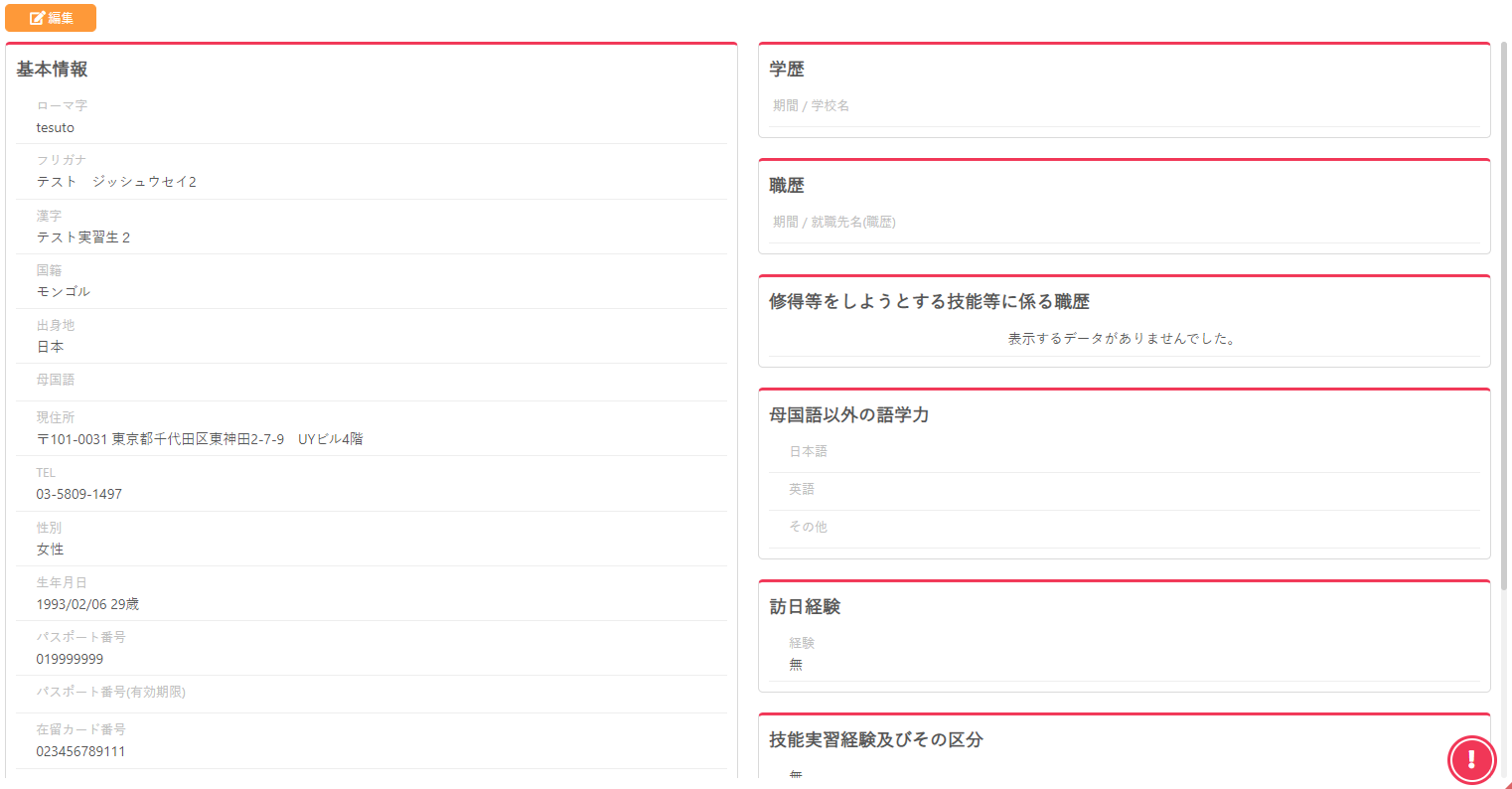This screenshot has height=789, width=1512.
Task: Click the 表示するデータがありませんでした message
Action: coord(1123,339)
